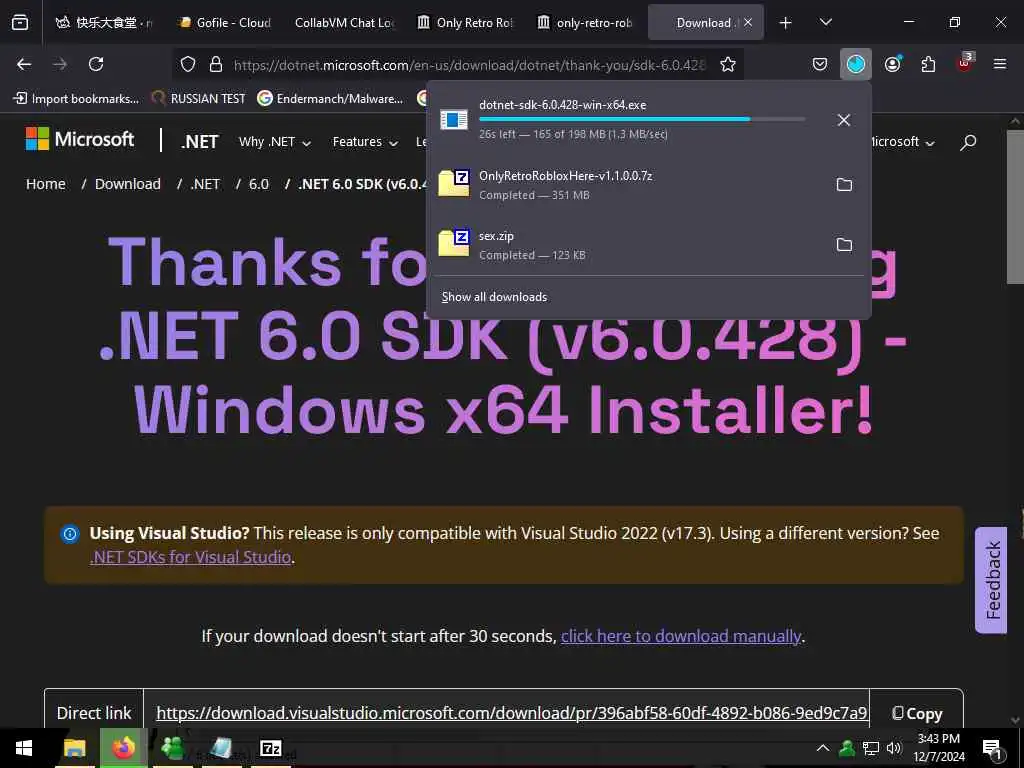Open the direct download URL link
This screenshot has height=768, width=1024.
coord(511,713)
